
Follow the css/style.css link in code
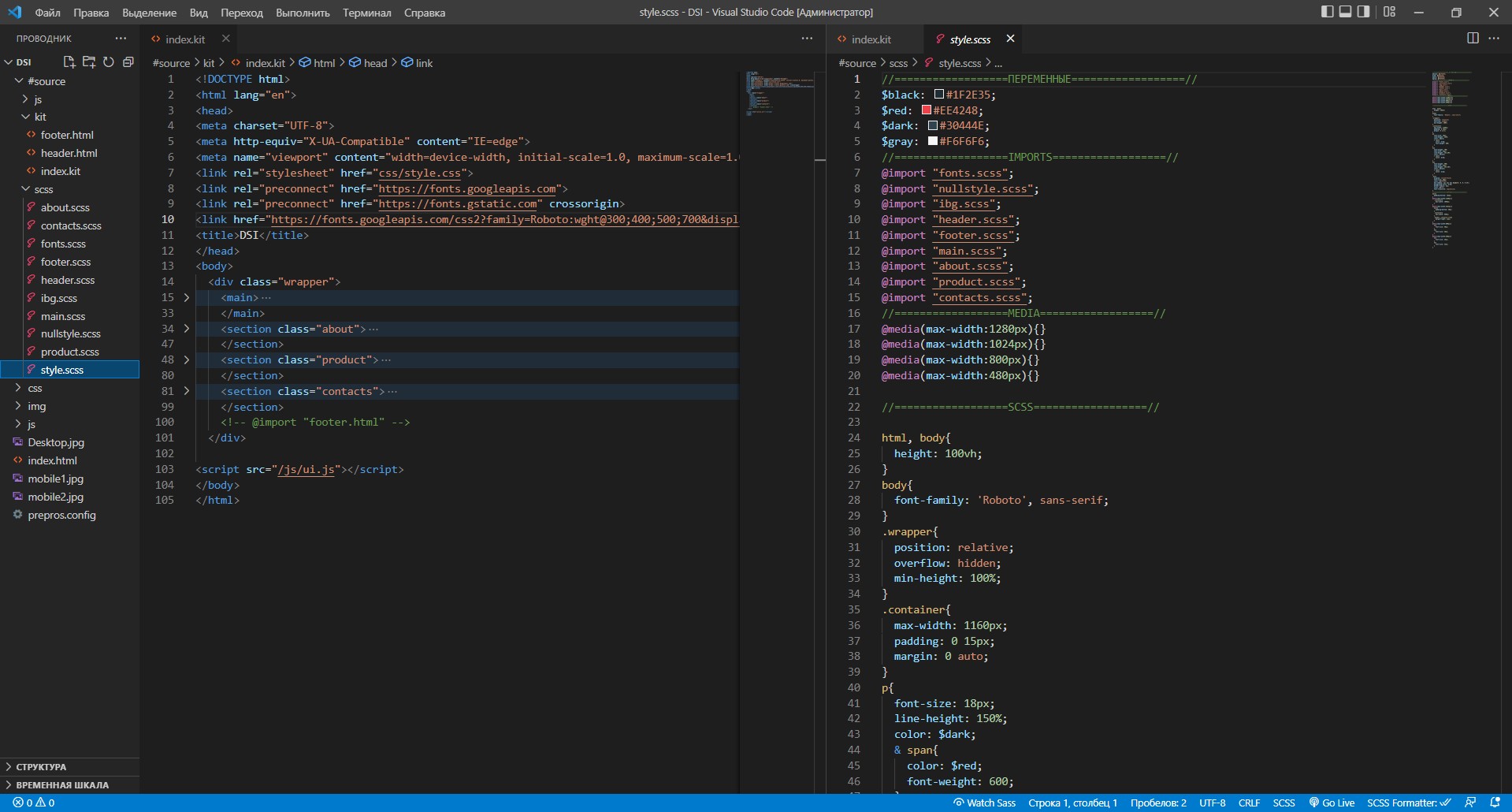(x=420, y=173)
